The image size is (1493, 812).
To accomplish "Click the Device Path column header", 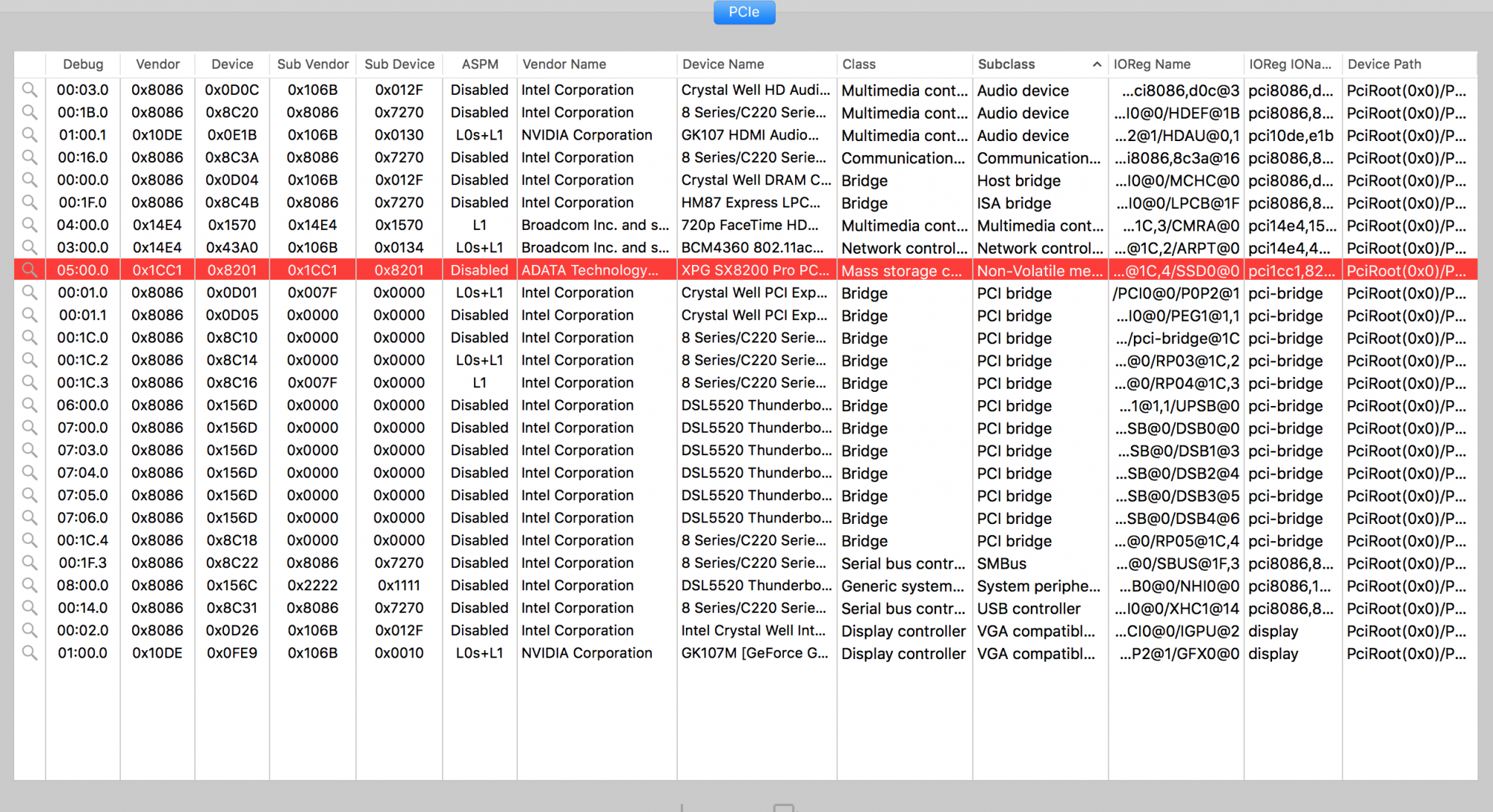I will point(1384,64).
